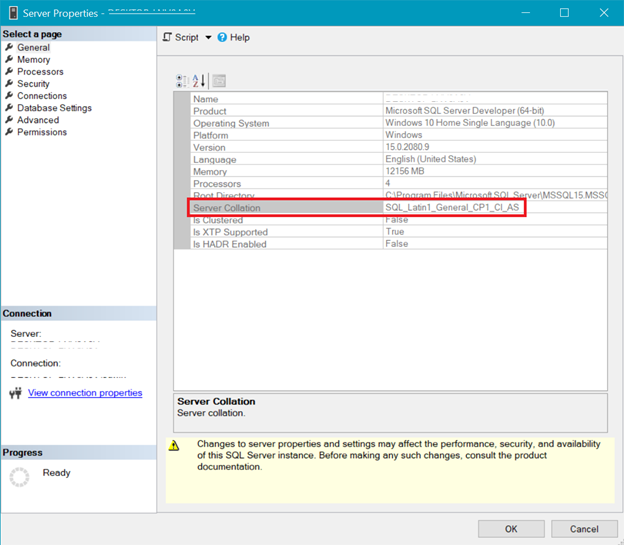The height and width of the screenshot is (545, 624).
Task: Click the wrench icon beside General
Action: pos(9,47)
